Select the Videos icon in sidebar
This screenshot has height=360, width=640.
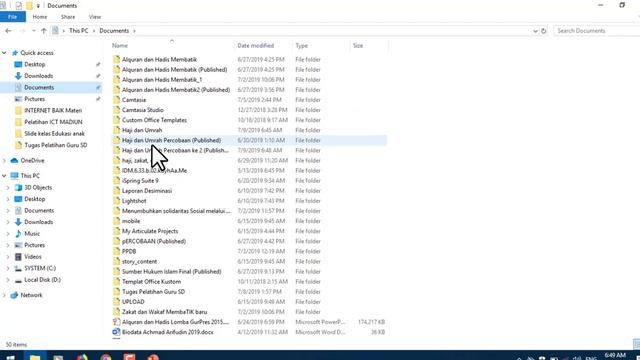(18, 257)
